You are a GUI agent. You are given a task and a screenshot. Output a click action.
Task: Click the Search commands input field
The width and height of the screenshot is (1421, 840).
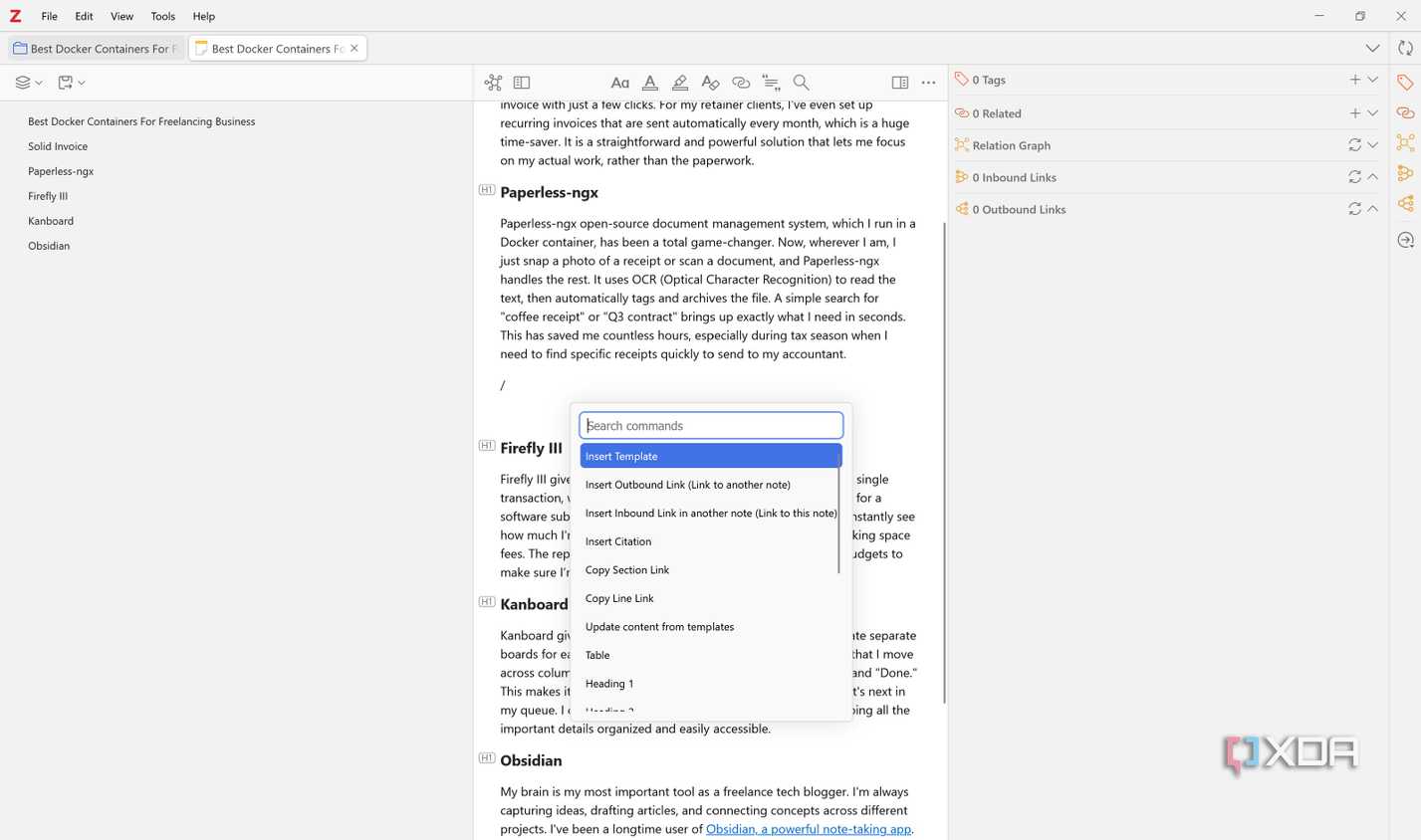[x=711, y=425]
